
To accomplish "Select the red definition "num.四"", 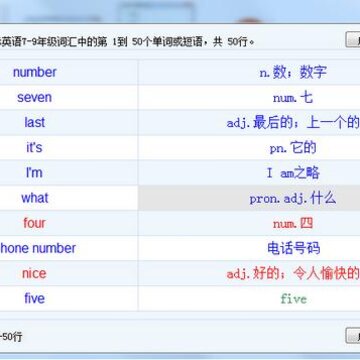I will pos(293,223).
